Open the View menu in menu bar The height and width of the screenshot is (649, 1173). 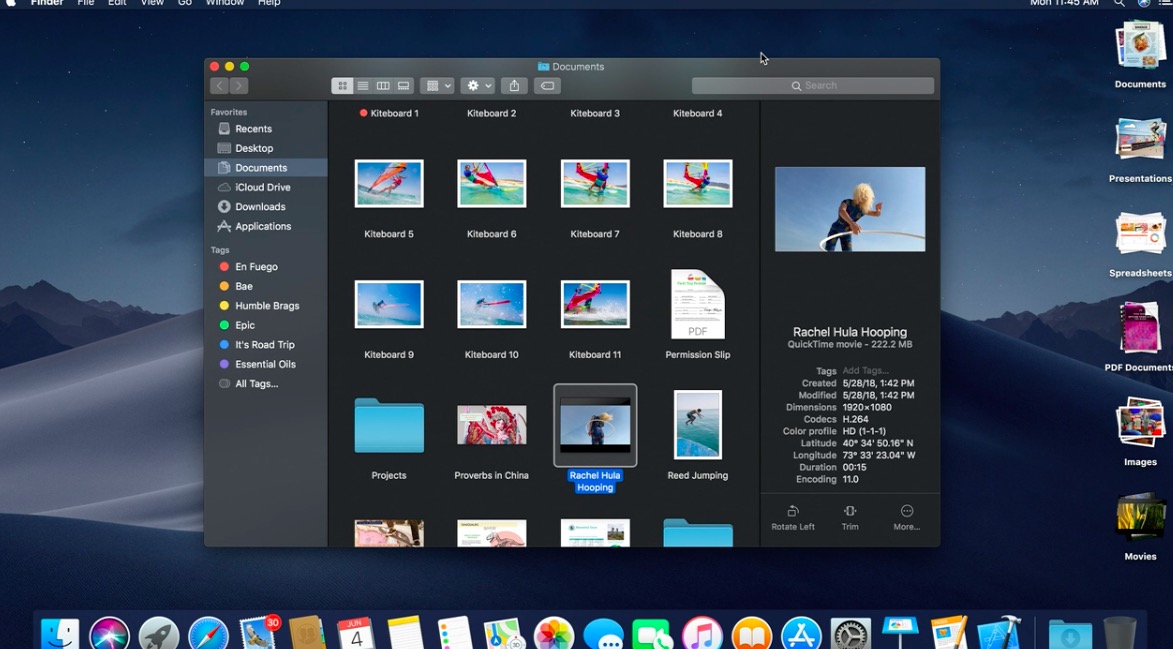coord(152,4)
